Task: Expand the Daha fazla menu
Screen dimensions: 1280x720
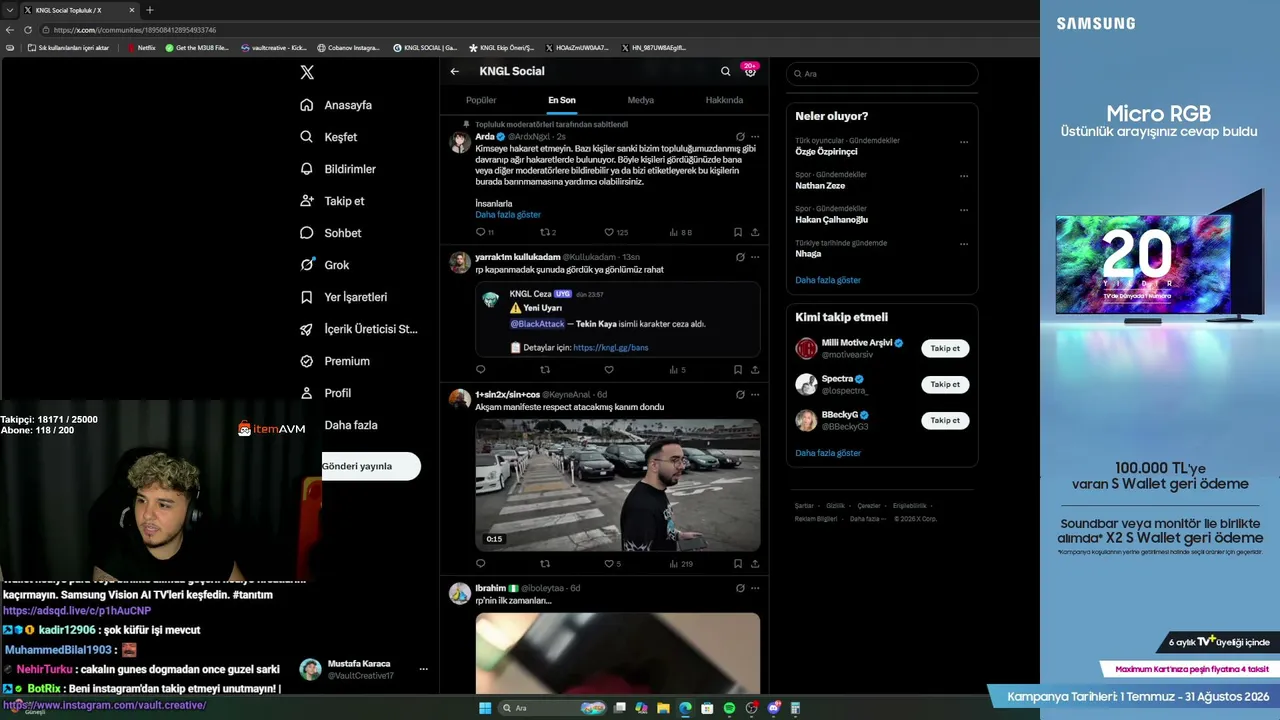Action: click(350, 425)
